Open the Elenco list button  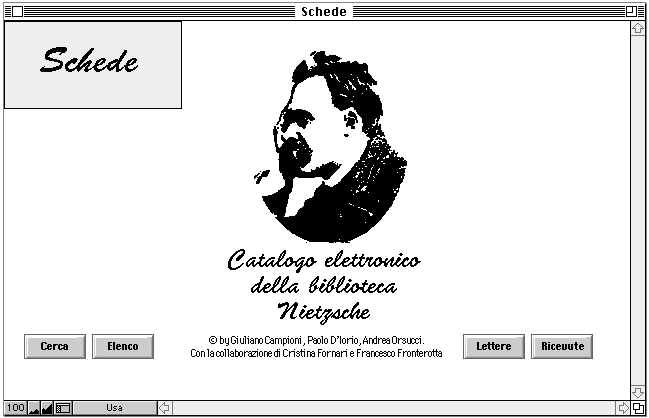point(123,346)
